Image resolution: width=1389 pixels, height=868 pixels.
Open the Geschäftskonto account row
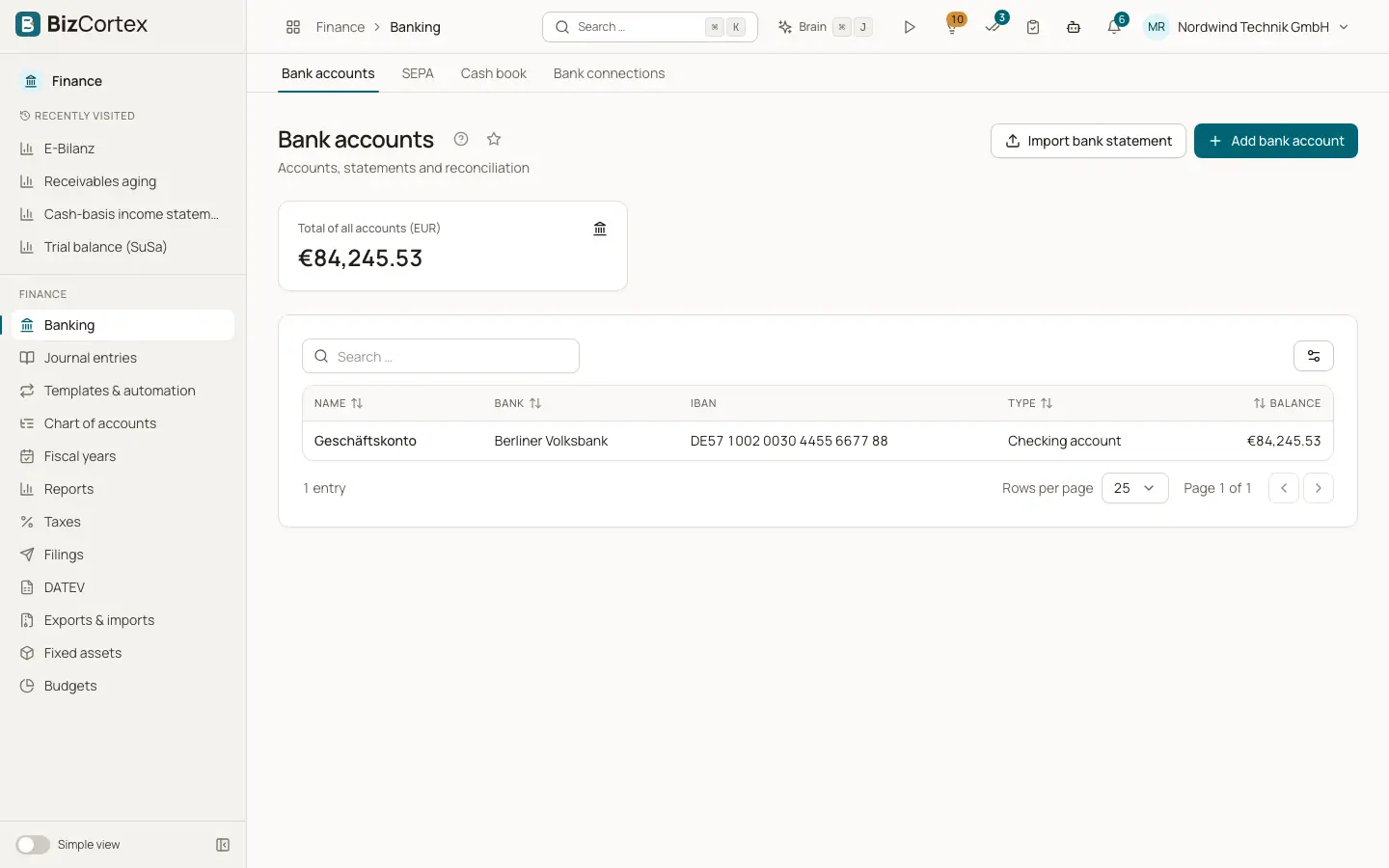818,441
